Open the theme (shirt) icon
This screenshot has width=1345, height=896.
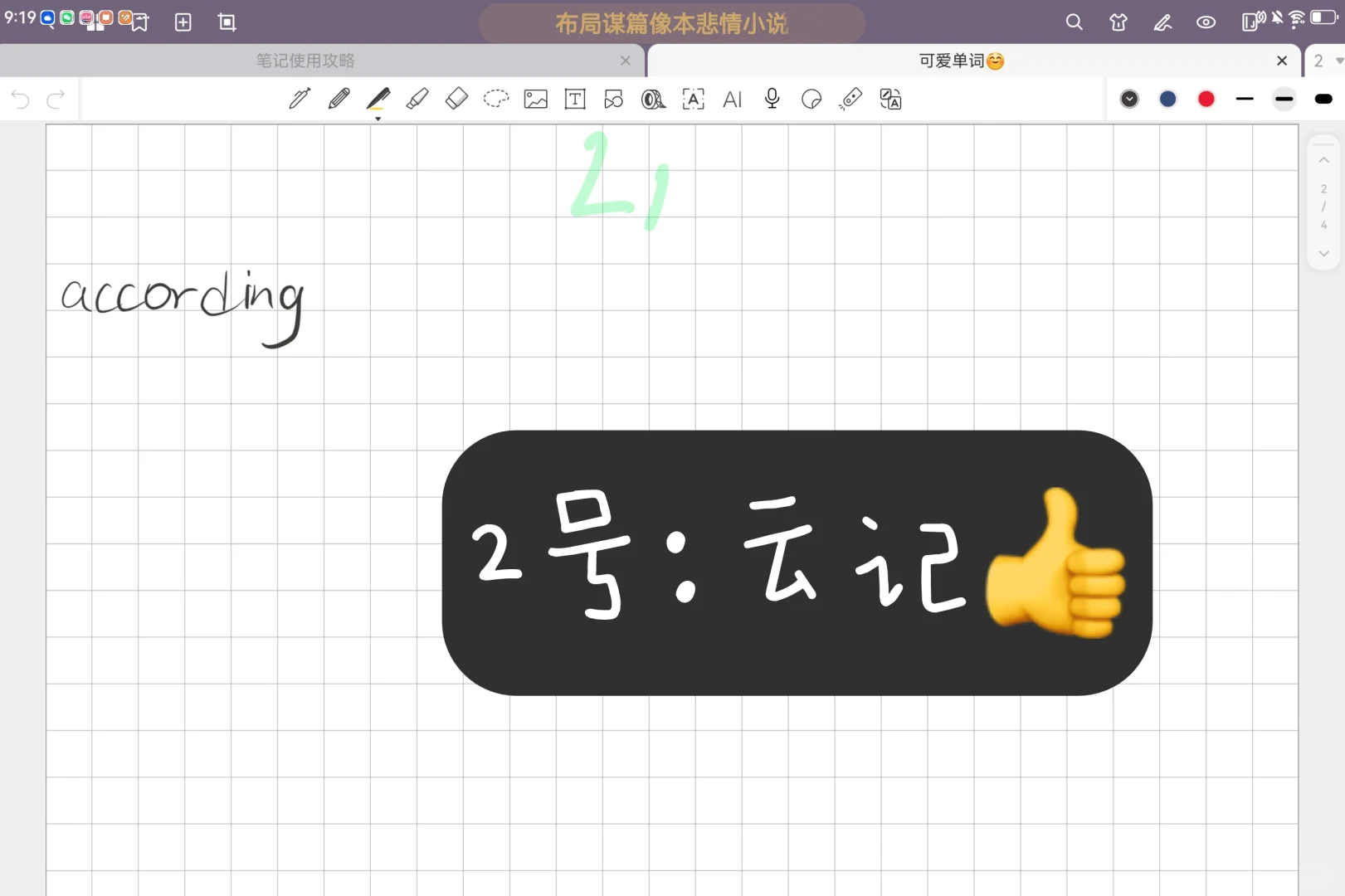click(1118, 22)
